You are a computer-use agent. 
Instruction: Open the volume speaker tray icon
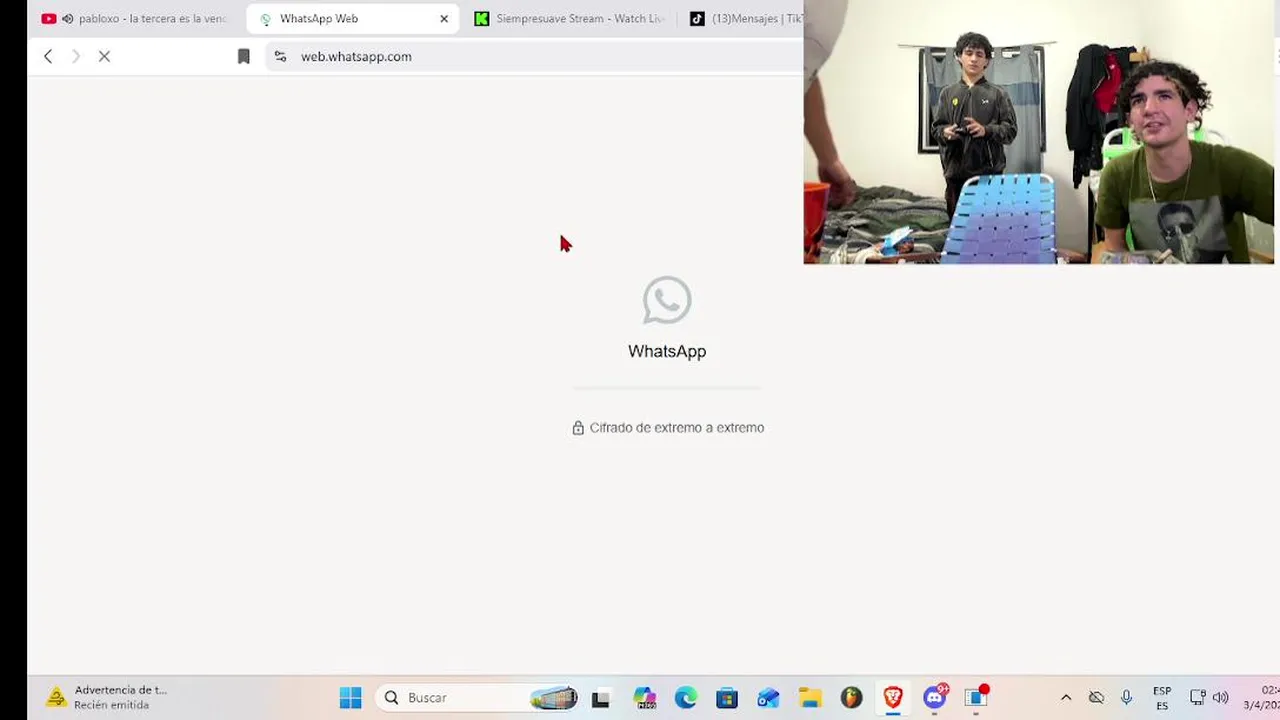coord(1220,698)
